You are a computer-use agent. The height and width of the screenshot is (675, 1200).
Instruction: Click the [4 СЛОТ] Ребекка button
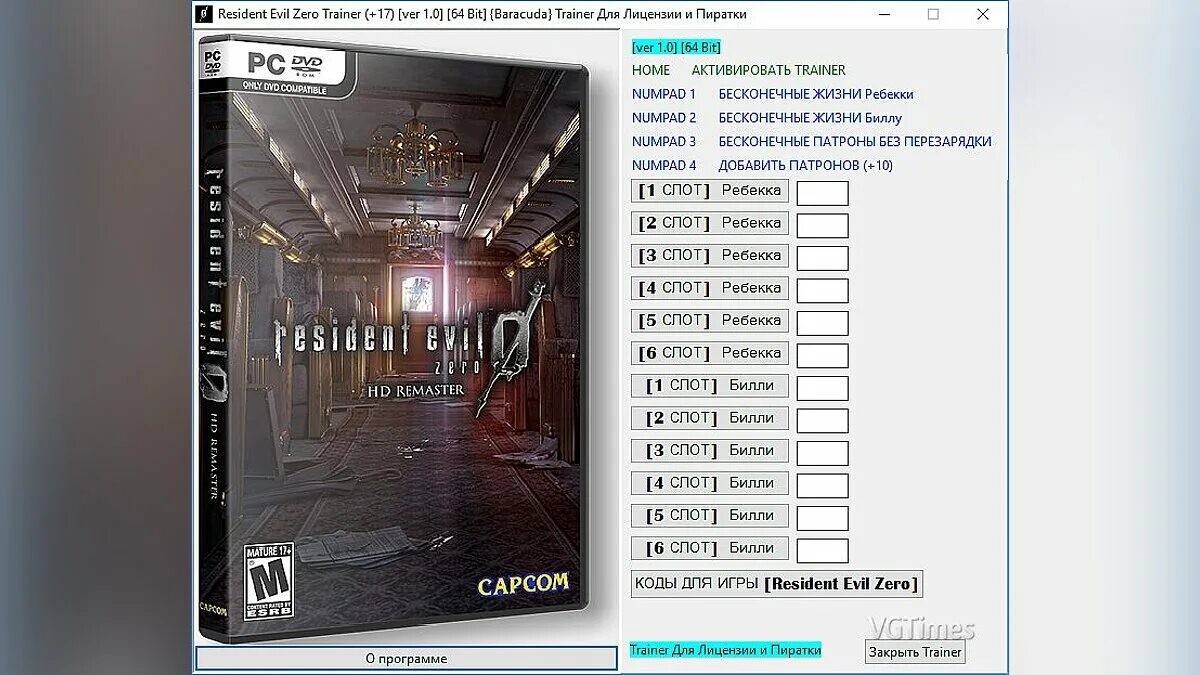[710, 288]
